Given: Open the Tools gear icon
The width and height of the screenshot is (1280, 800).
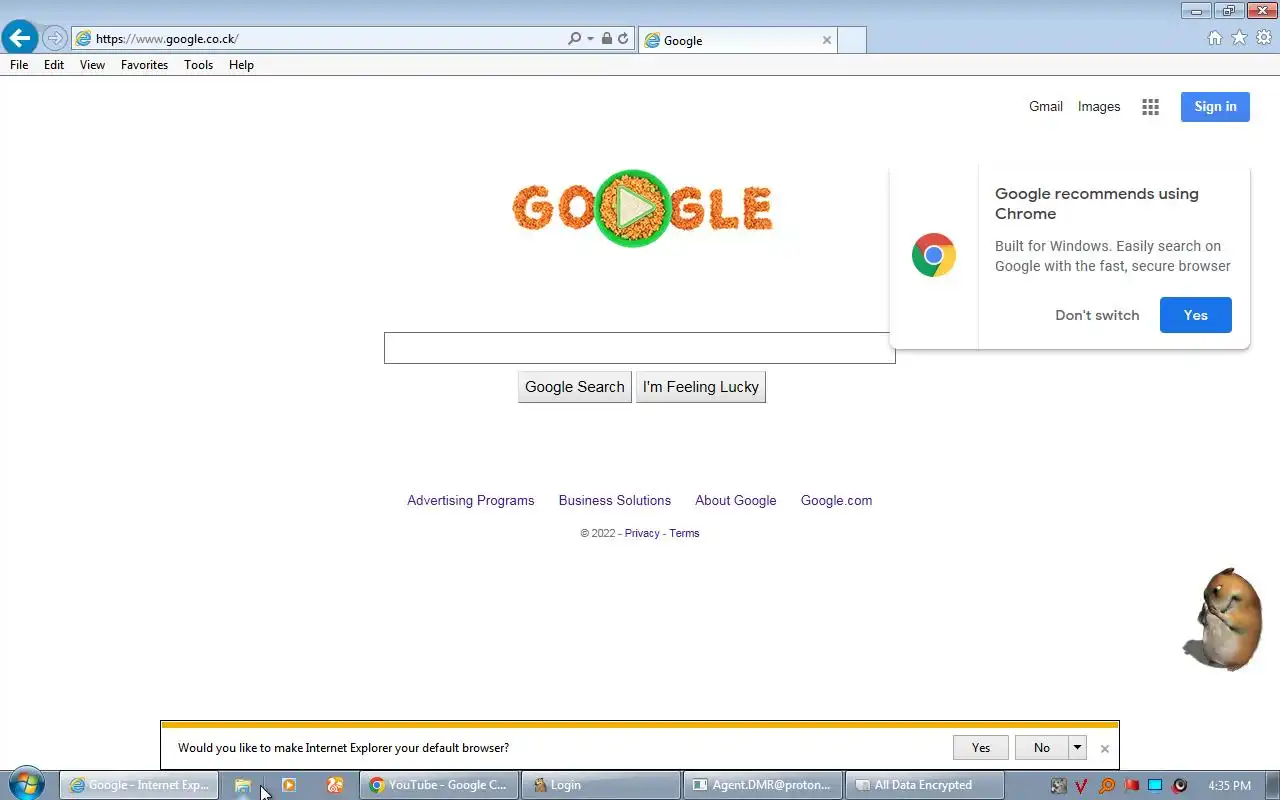Looking at the screenshot, I should pos(1264,38).
